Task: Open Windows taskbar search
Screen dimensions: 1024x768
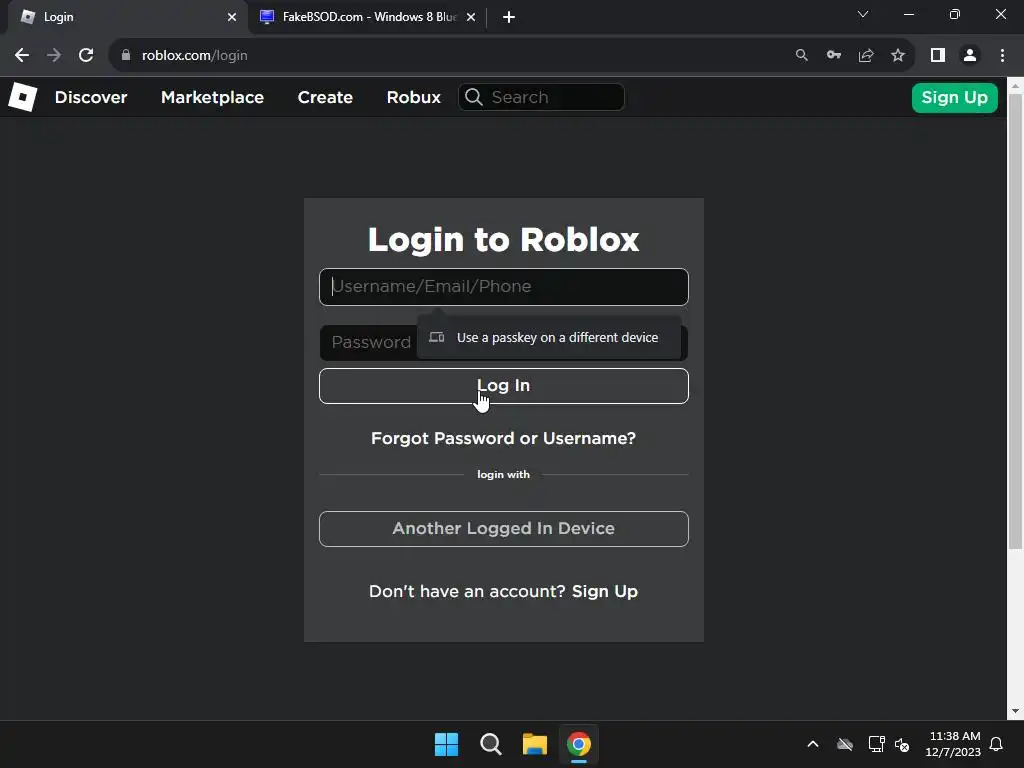Action: click(490, 744)
